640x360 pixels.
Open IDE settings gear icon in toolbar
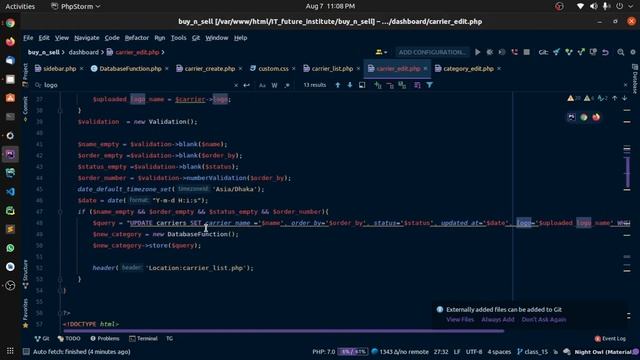point(633,52)
